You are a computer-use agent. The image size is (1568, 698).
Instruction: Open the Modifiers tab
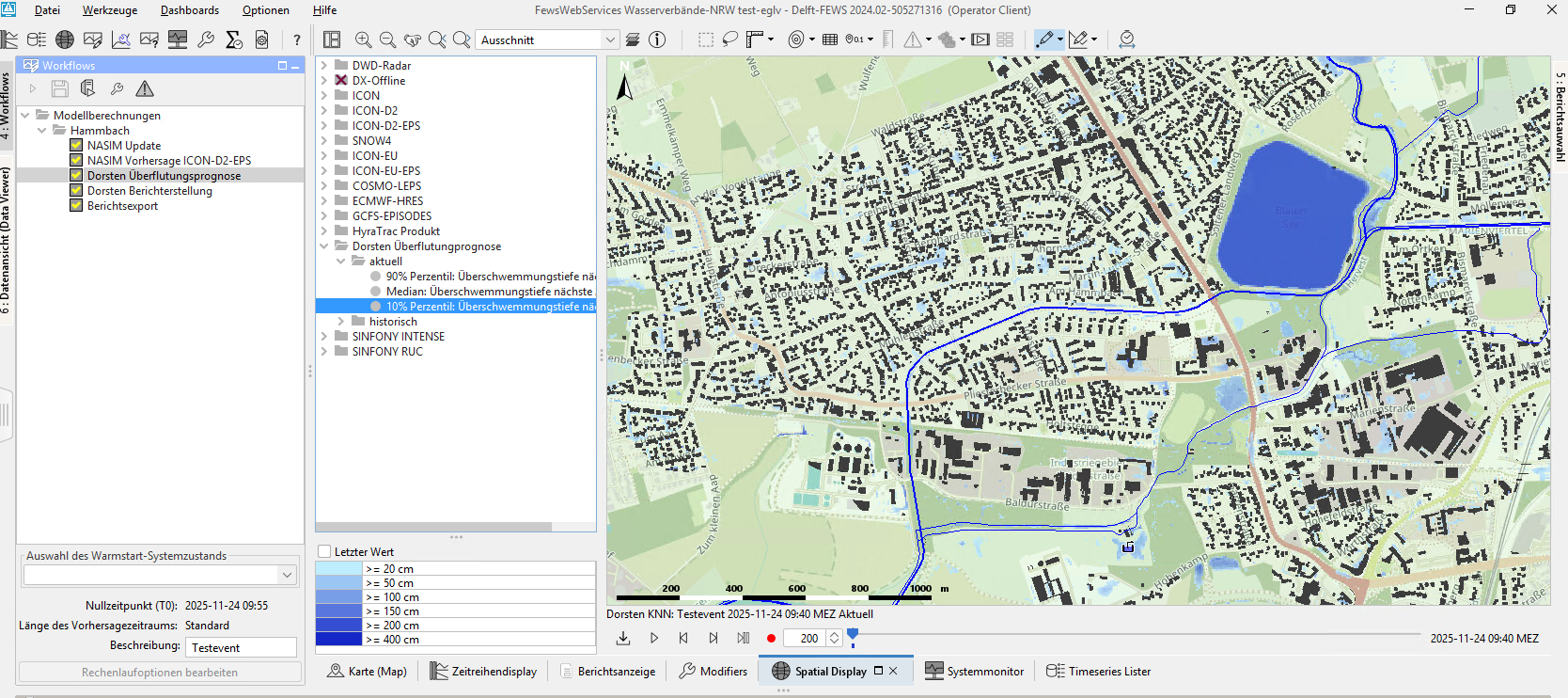click(x=713, y=671)
